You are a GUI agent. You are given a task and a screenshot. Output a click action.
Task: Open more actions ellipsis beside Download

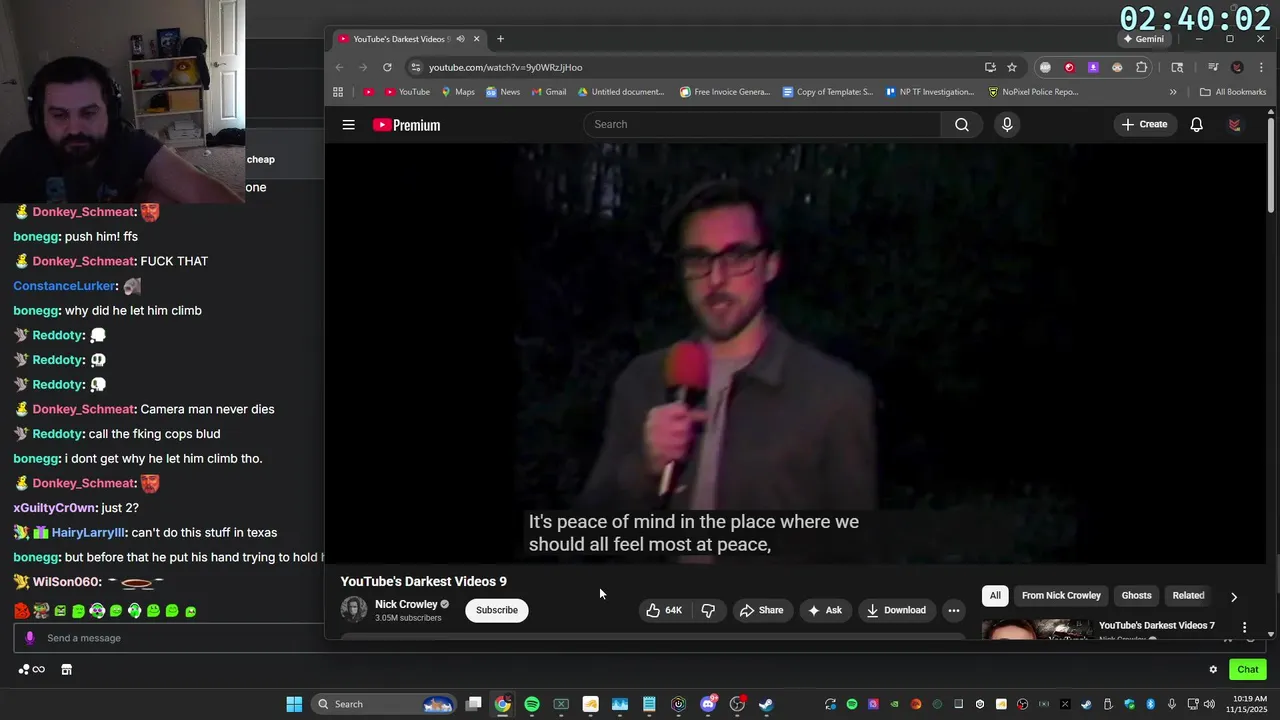pyautogui.click(x=953, y=610)
